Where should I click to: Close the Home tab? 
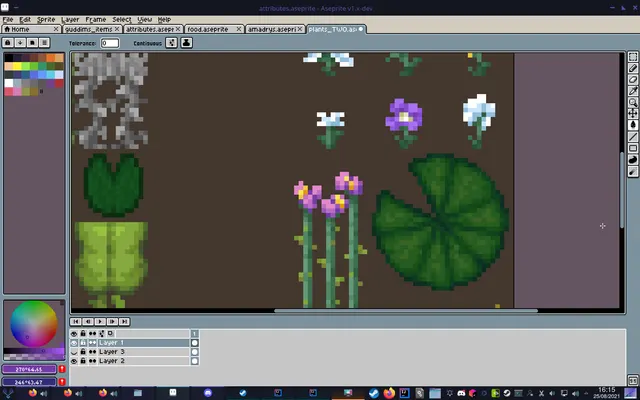coord(56,29)
